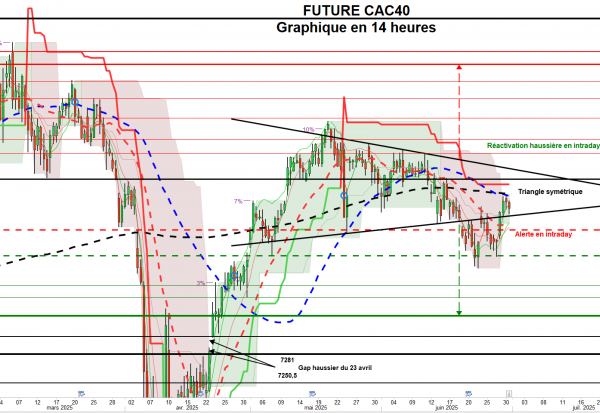Click the Gap haussier du 23 avril label

point(335,367)
